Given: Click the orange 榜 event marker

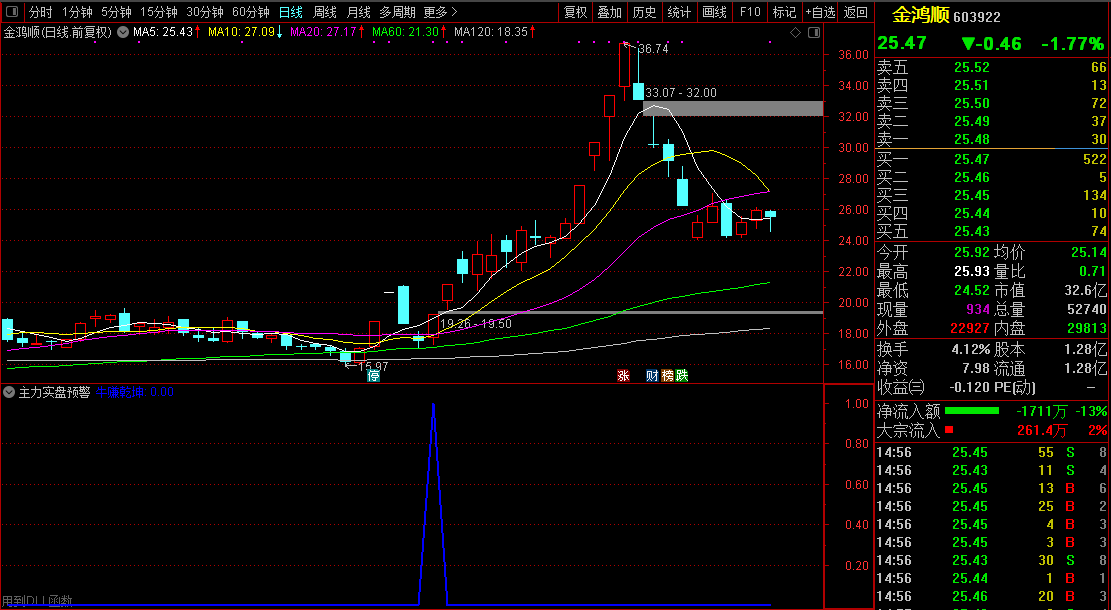Looking at the screenshot, I should (667, 376).
